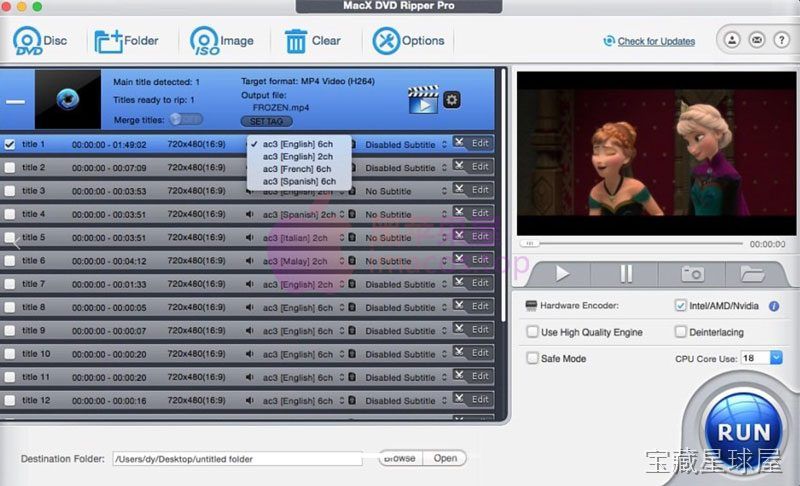Enable Use High Quality Engine

point(532,332)
